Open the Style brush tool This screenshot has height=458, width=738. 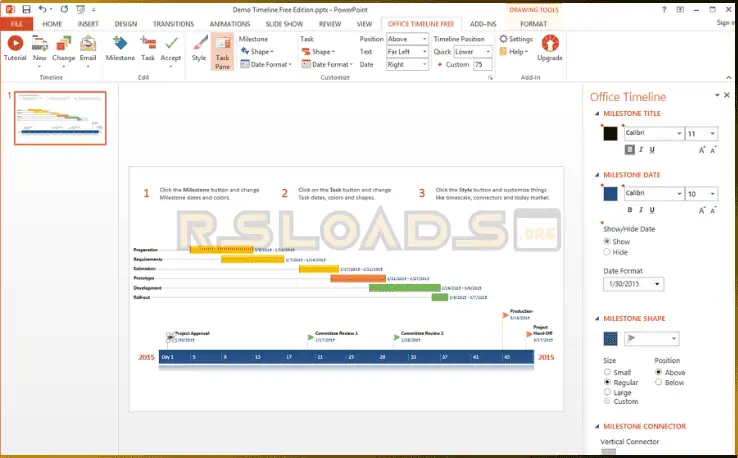[x=199, y=45]
